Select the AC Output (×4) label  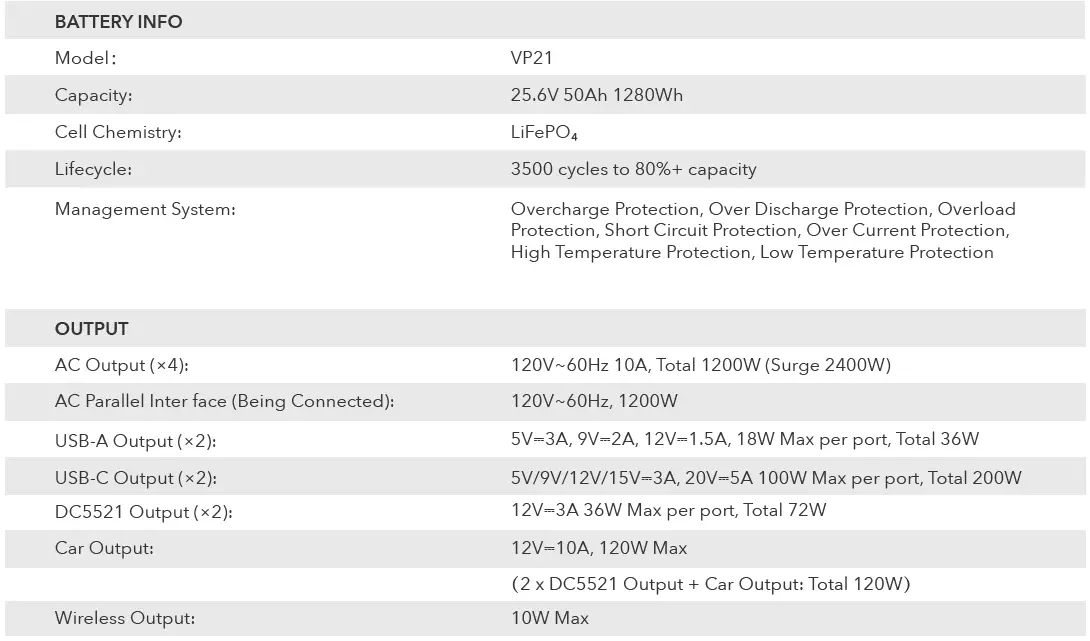121,365
